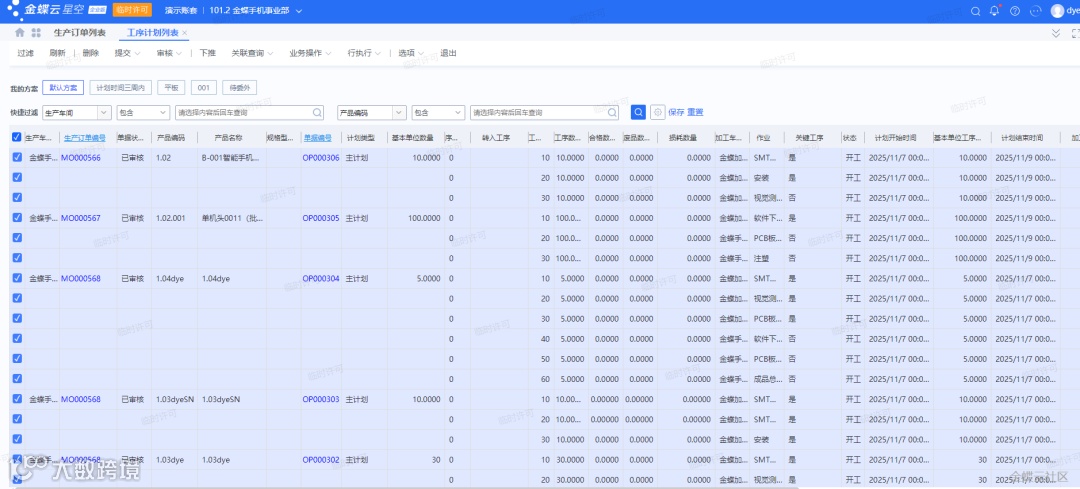Open document OP000306
1080x489 pixels.
pyautogui.click(x=321, y=158)
